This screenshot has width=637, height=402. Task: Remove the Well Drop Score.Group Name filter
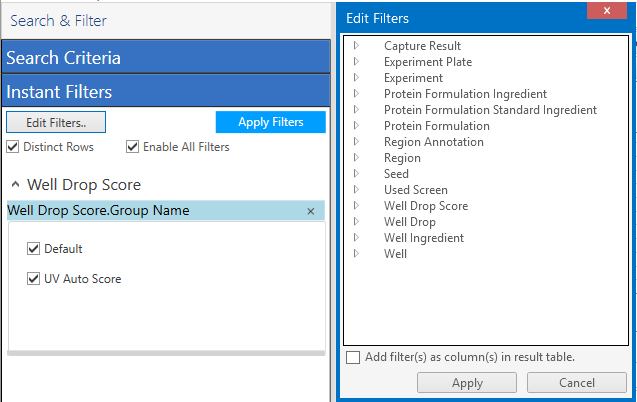pyautogui.click(x=311, y=211)
